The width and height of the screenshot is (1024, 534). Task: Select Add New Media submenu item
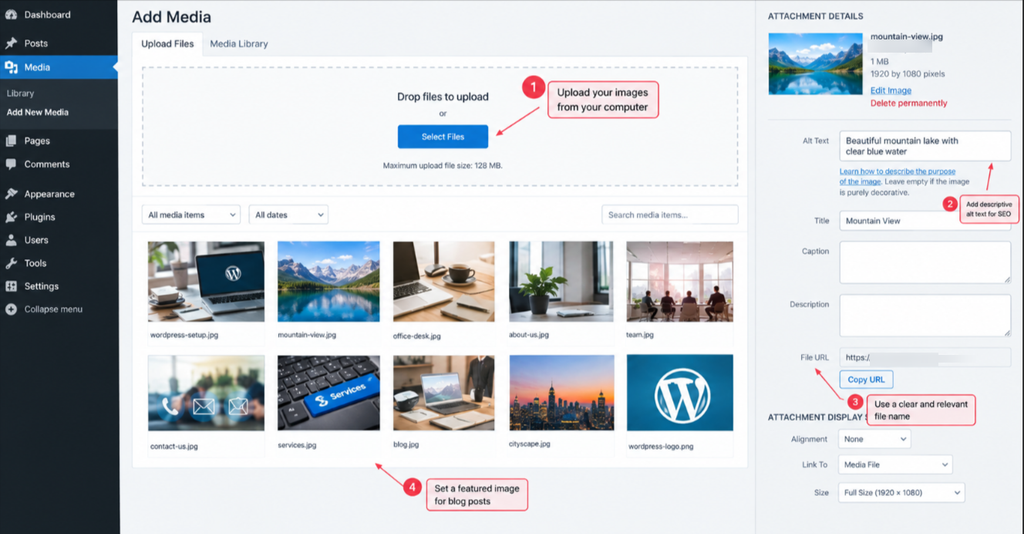pyautogui.click(x=37, y=112)
